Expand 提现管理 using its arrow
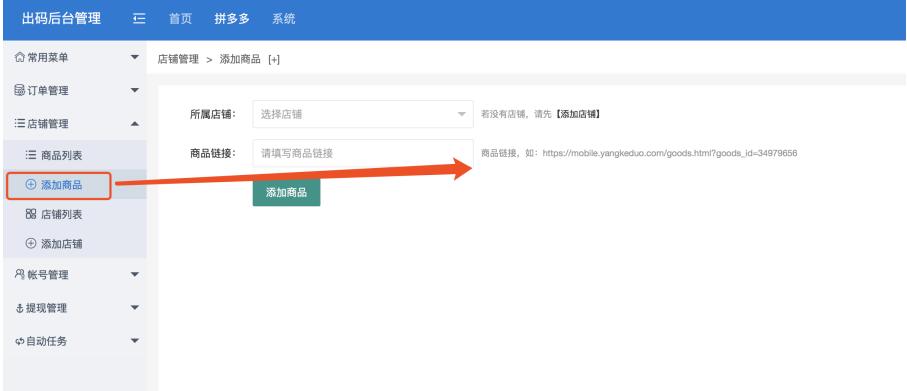The image size is (907, 391). tap(135, 308)
